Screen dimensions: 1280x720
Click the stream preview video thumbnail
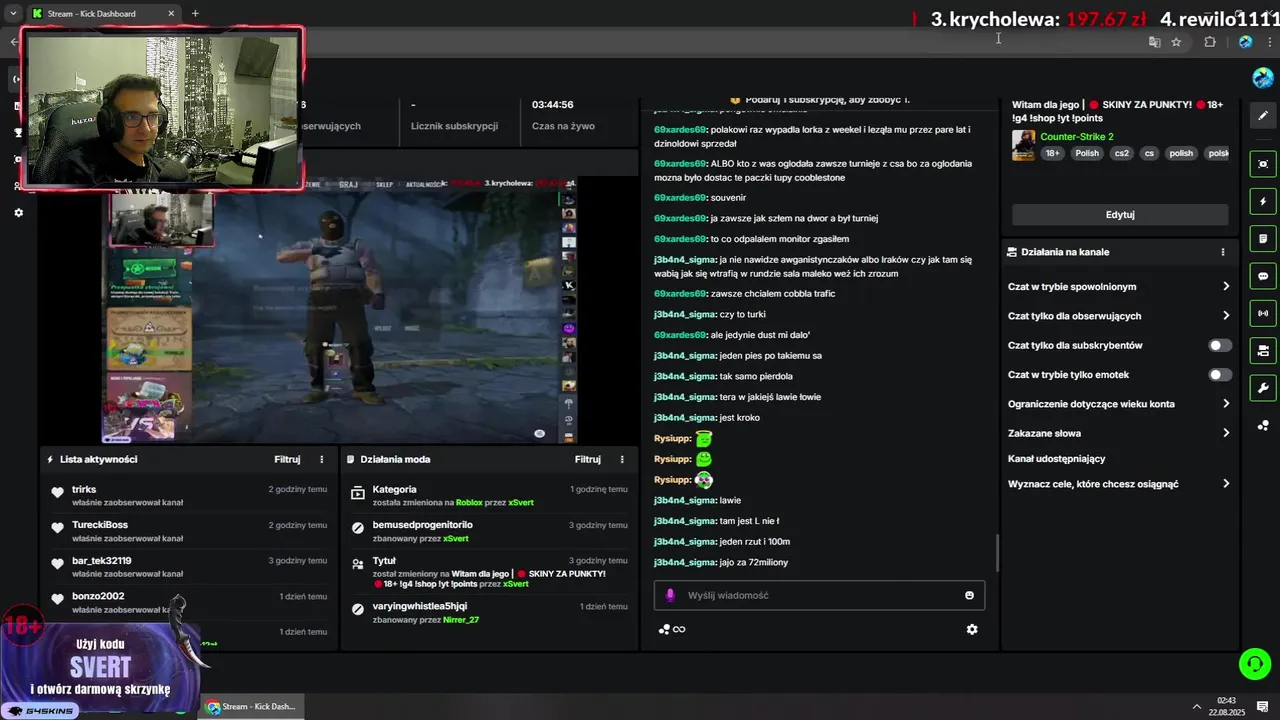340,310
